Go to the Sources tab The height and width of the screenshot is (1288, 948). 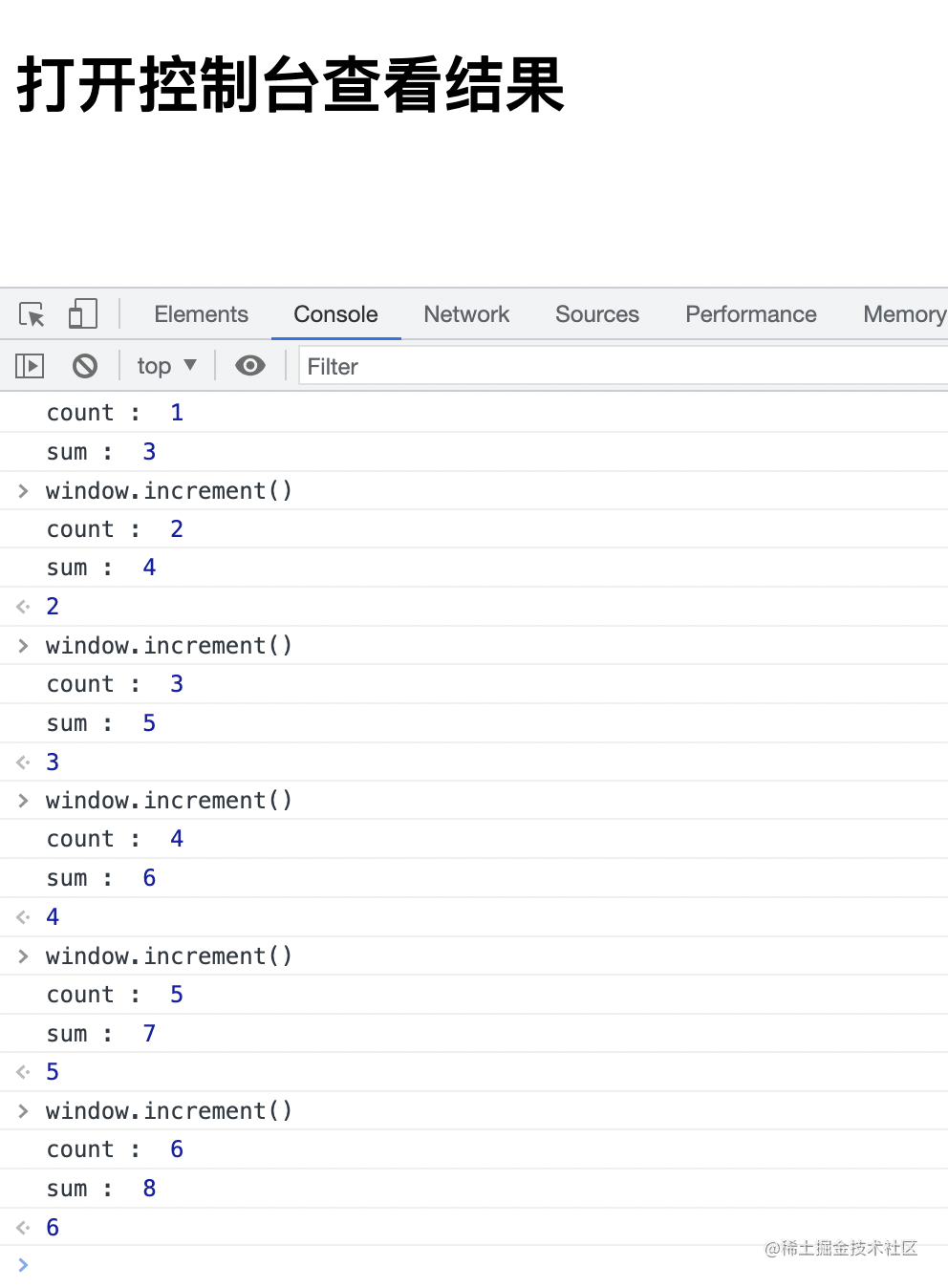click(597, 314)
